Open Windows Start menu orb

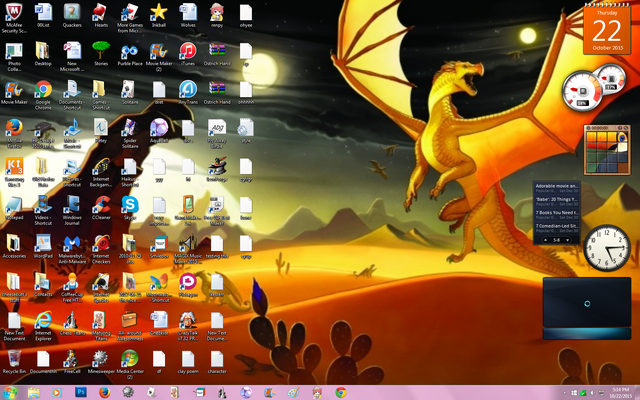tap(10, 393)
